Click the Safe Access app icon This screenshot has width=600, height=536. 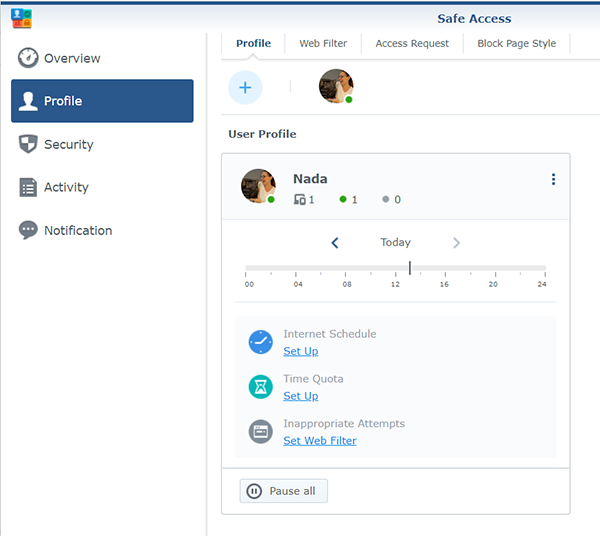click(x=21, y=18)
